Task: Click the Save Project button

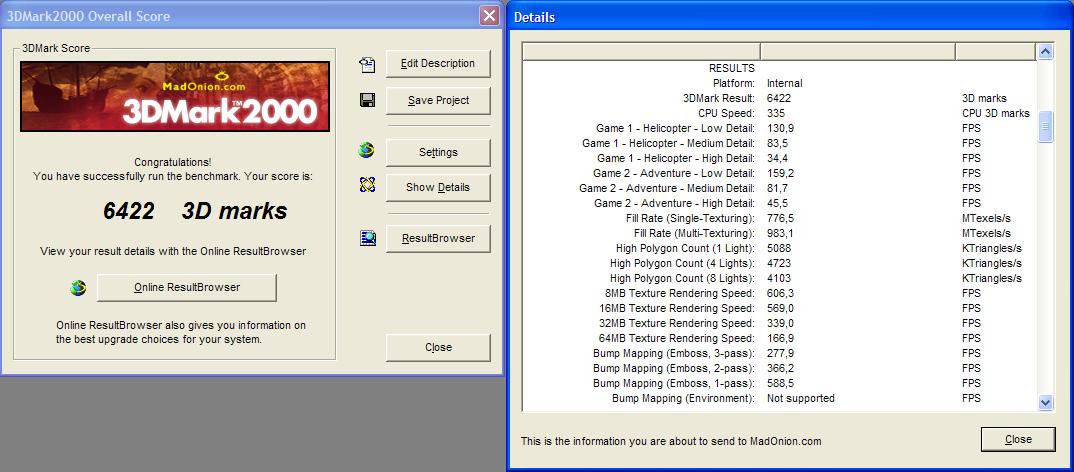Action: tap(438, 101)
